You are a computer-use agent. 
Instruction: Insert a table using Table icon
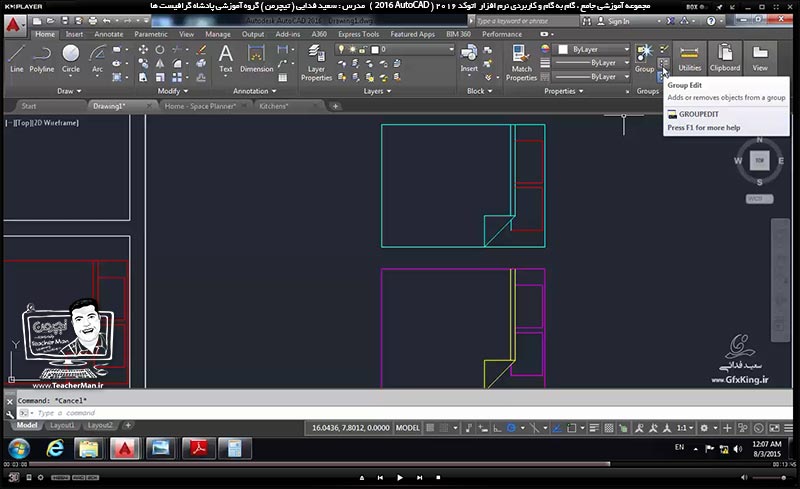pyautogui.click(x=283, y=78)
